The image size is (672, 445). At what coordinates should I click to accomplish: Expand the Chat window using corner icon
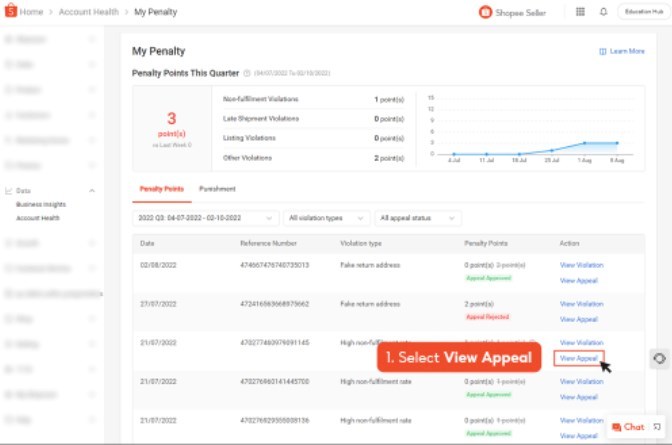pos(655,427)
